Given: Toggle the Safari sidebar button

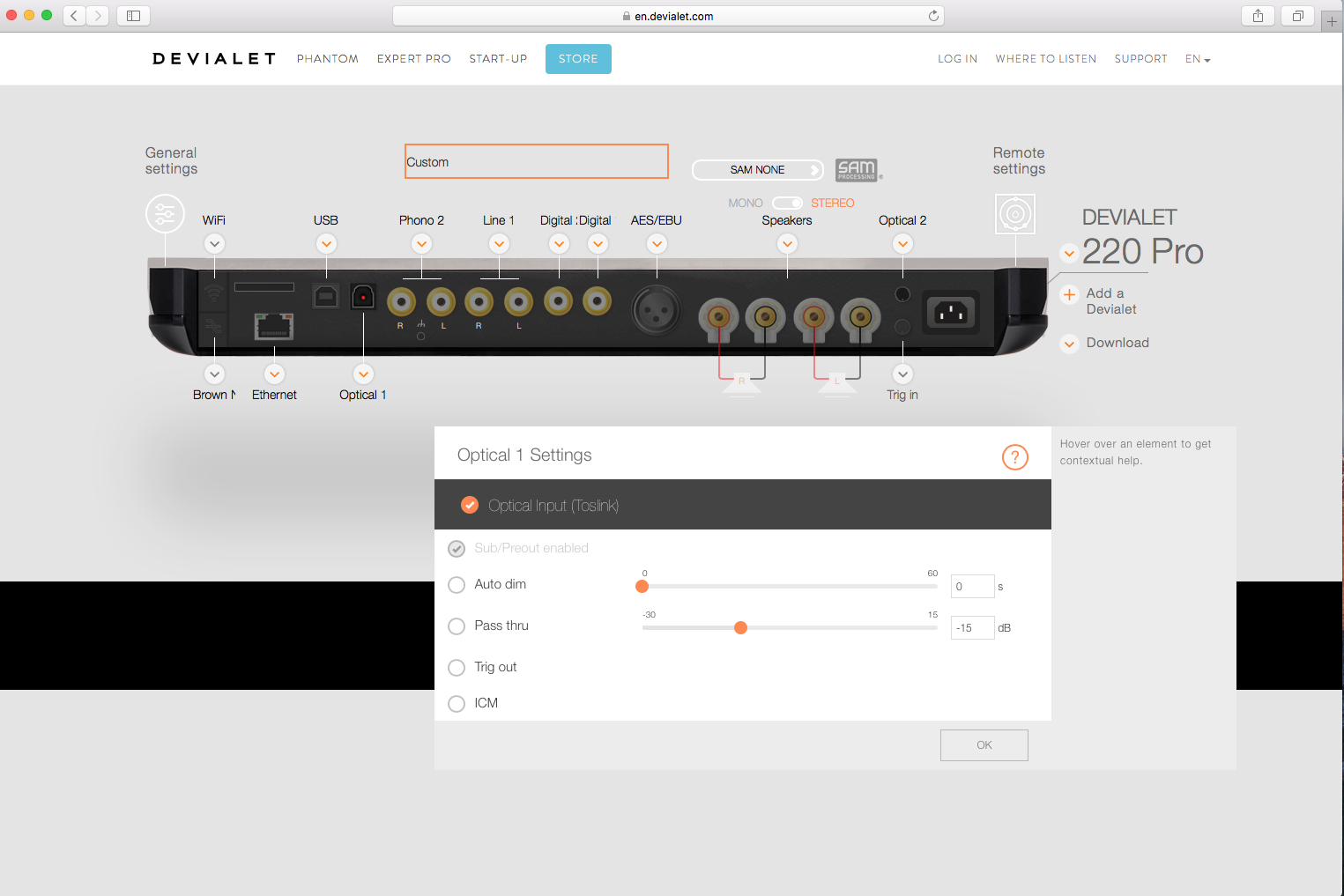Looking at the screenshot, I should pos(133,16).
